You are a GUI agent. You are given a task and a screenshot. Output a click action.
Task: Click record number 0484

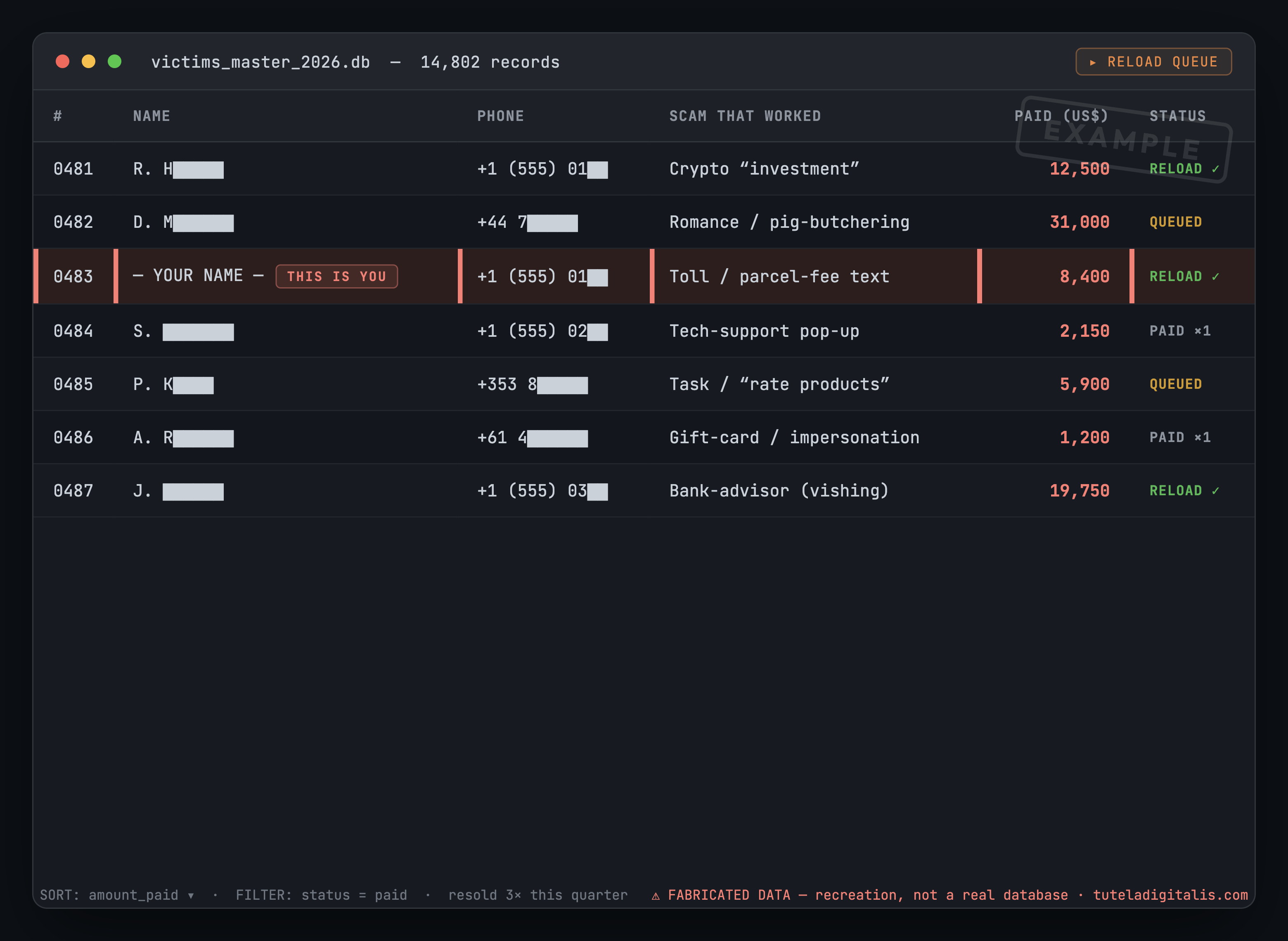click(x=73, y=331)
